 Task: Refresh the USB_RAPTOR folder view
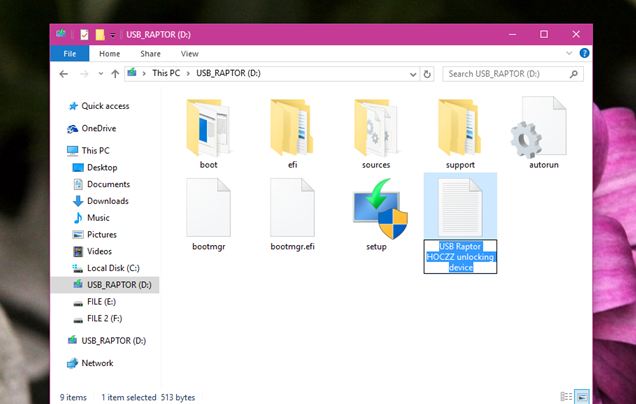(x=427, y=74)
